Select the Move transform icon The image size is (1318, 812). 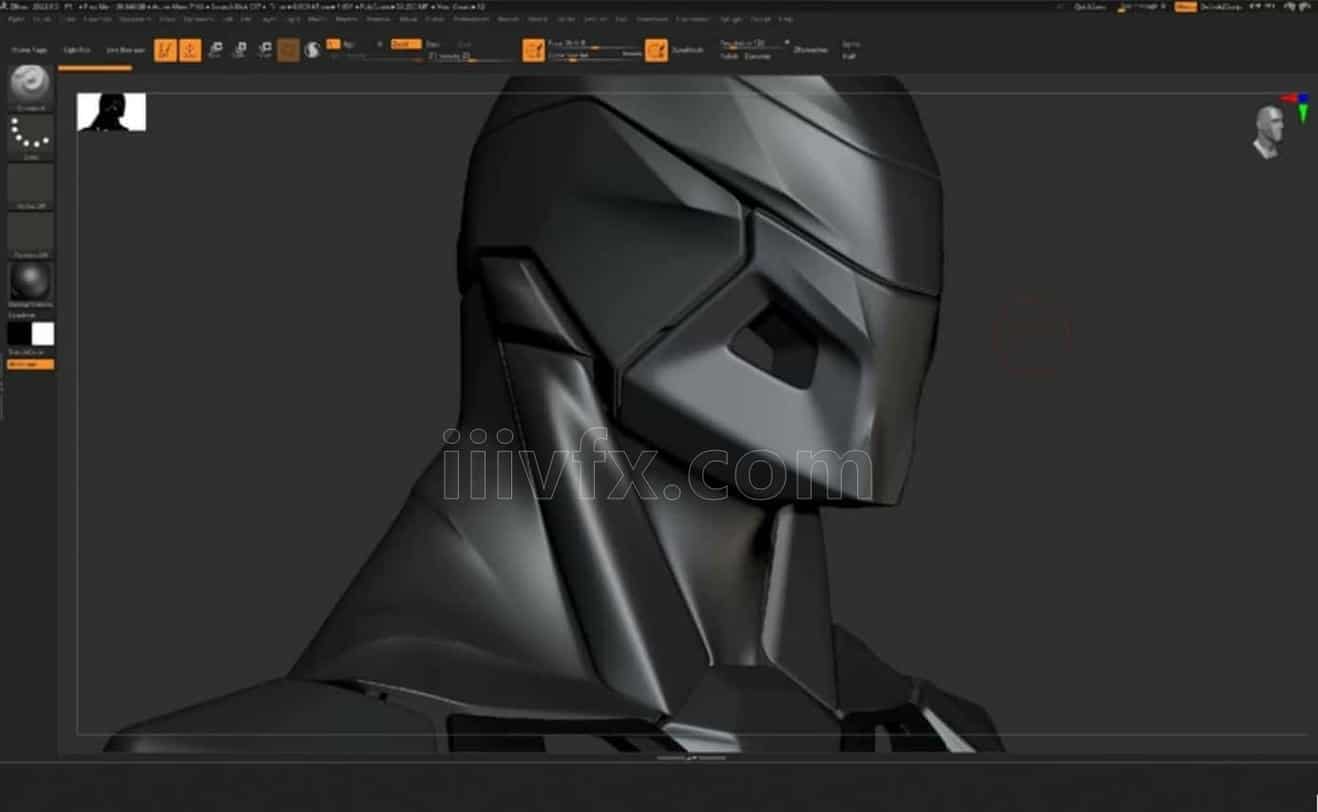pyautogui.click(x=215, y=49)
